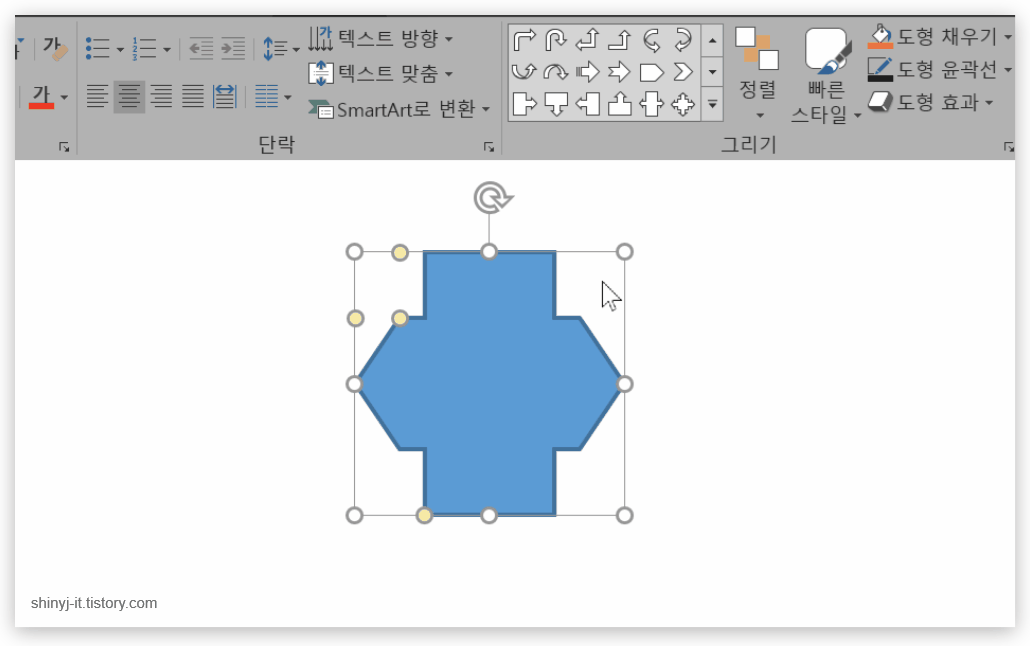1030x646 pixels.
Task: Align text to the right
Action: (161, 97)
